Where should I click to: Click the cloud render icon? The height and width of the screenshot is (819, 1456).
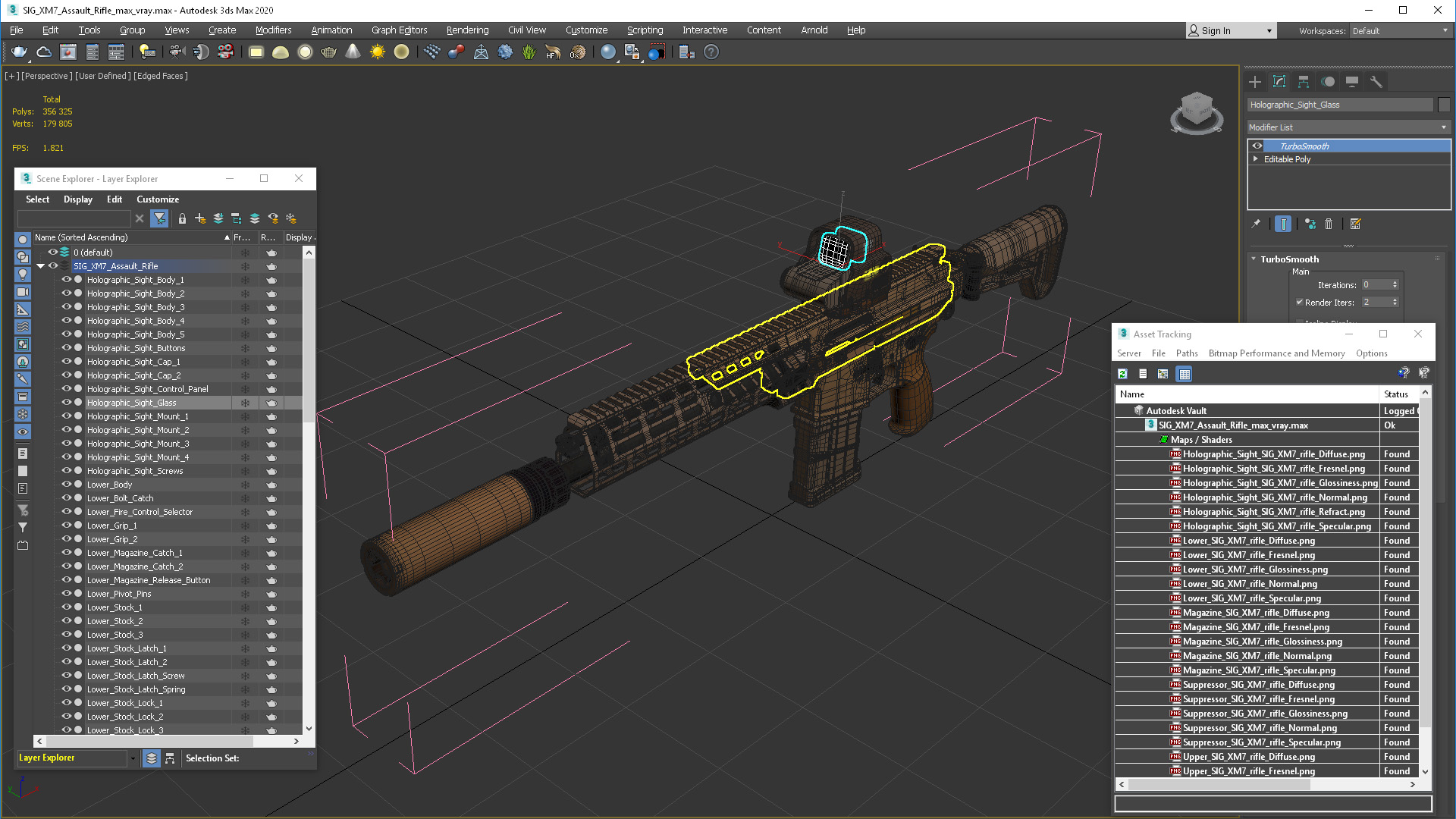[44, 52]
